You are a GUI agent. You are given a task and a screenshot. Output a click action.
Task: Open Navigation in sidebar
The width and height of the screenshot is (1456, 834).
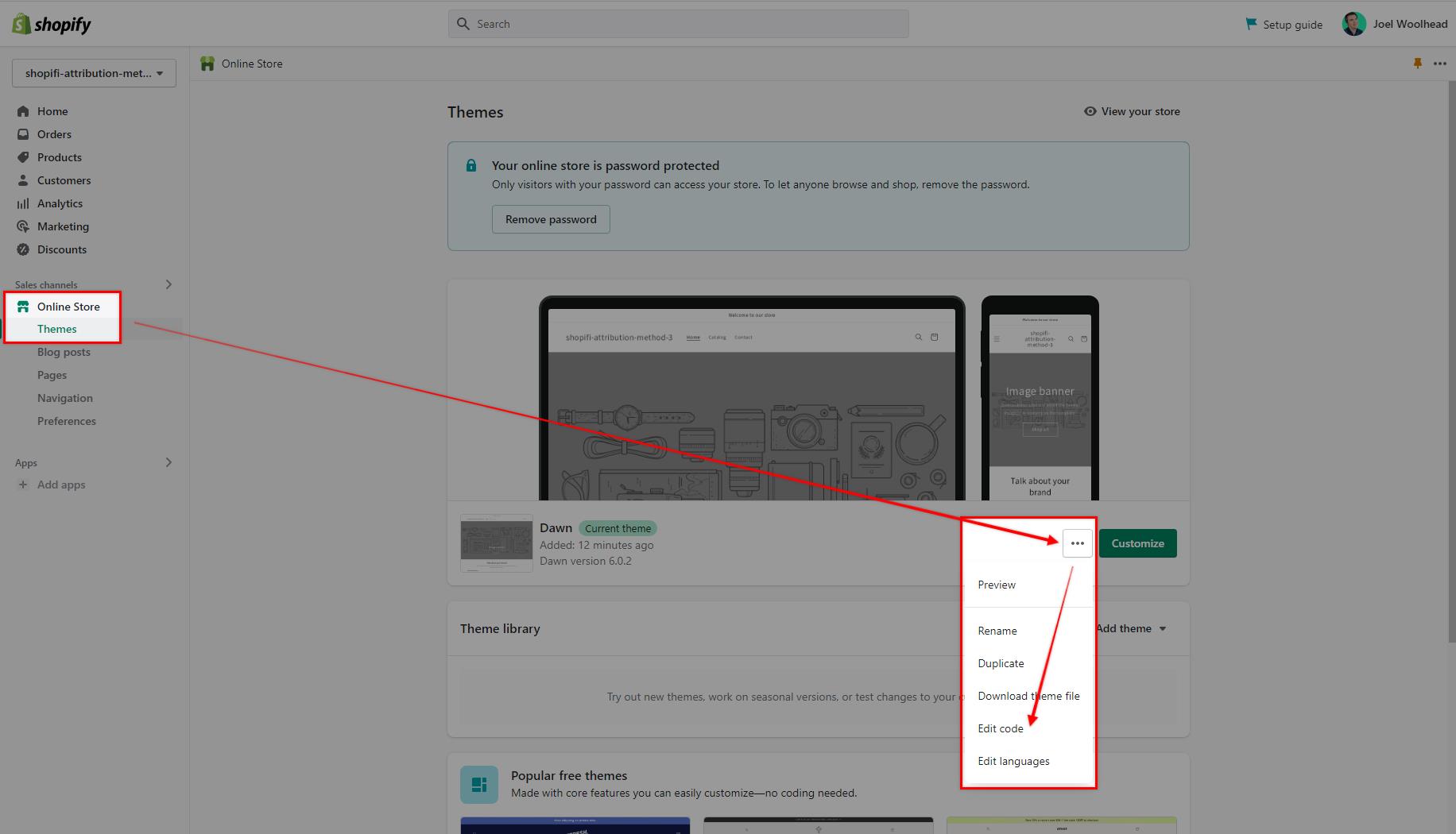click(x=65, y=398)
